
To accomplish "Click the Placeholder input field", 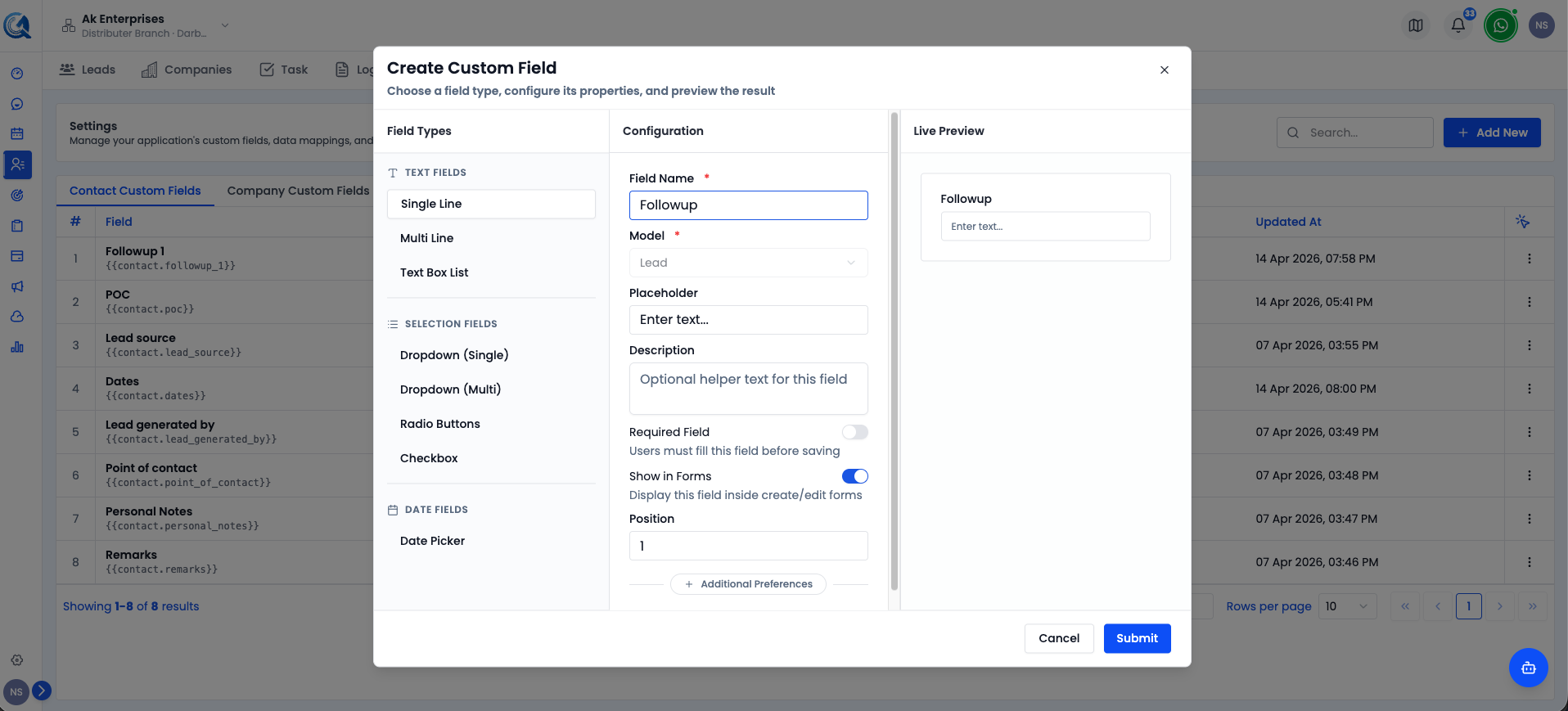I will point(748,320).
